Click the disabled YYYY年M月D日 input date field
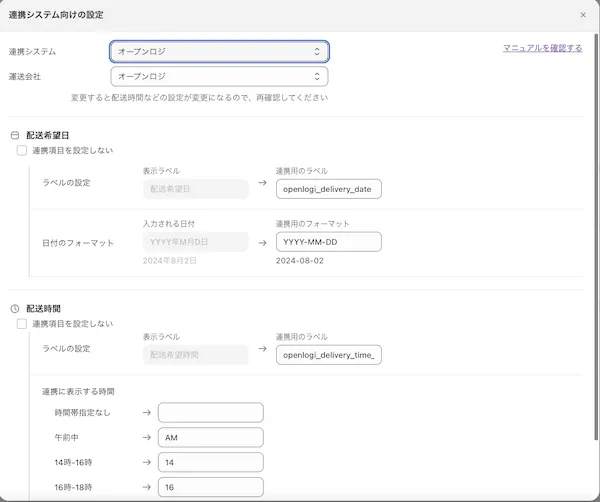The height and width of the screenshot is (502, 600). [x=196, y=242]
